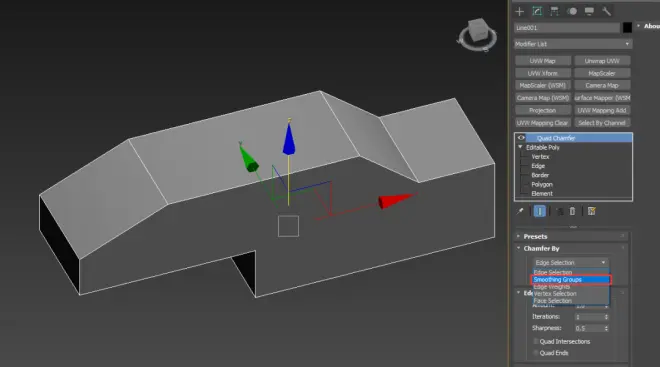
Task: Remove modifier with trash can icon
Action: pyautogui.click(x=572, y=211)
